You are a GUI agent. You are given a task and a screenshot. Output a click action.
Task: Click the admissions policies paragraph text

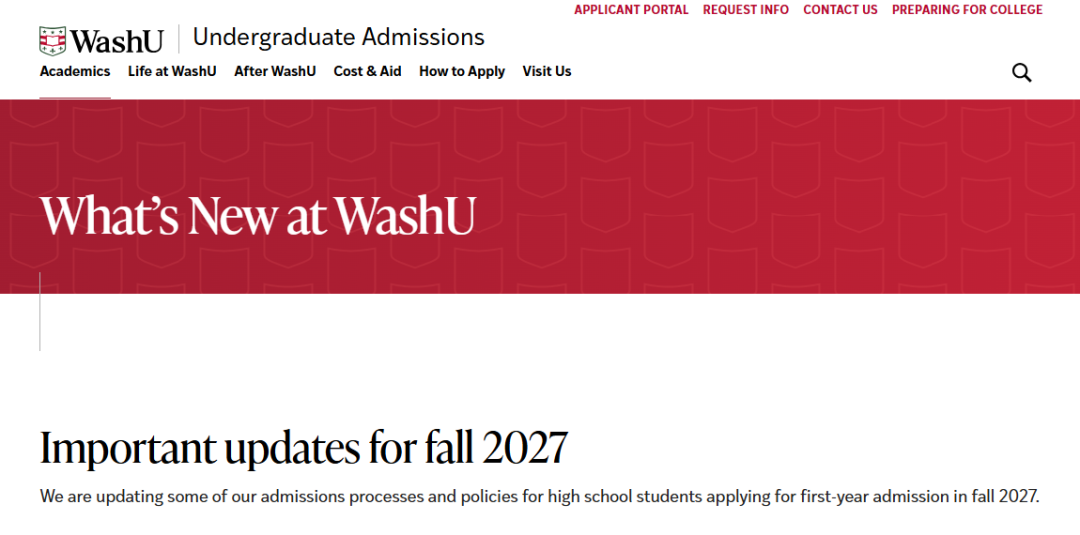540,496
